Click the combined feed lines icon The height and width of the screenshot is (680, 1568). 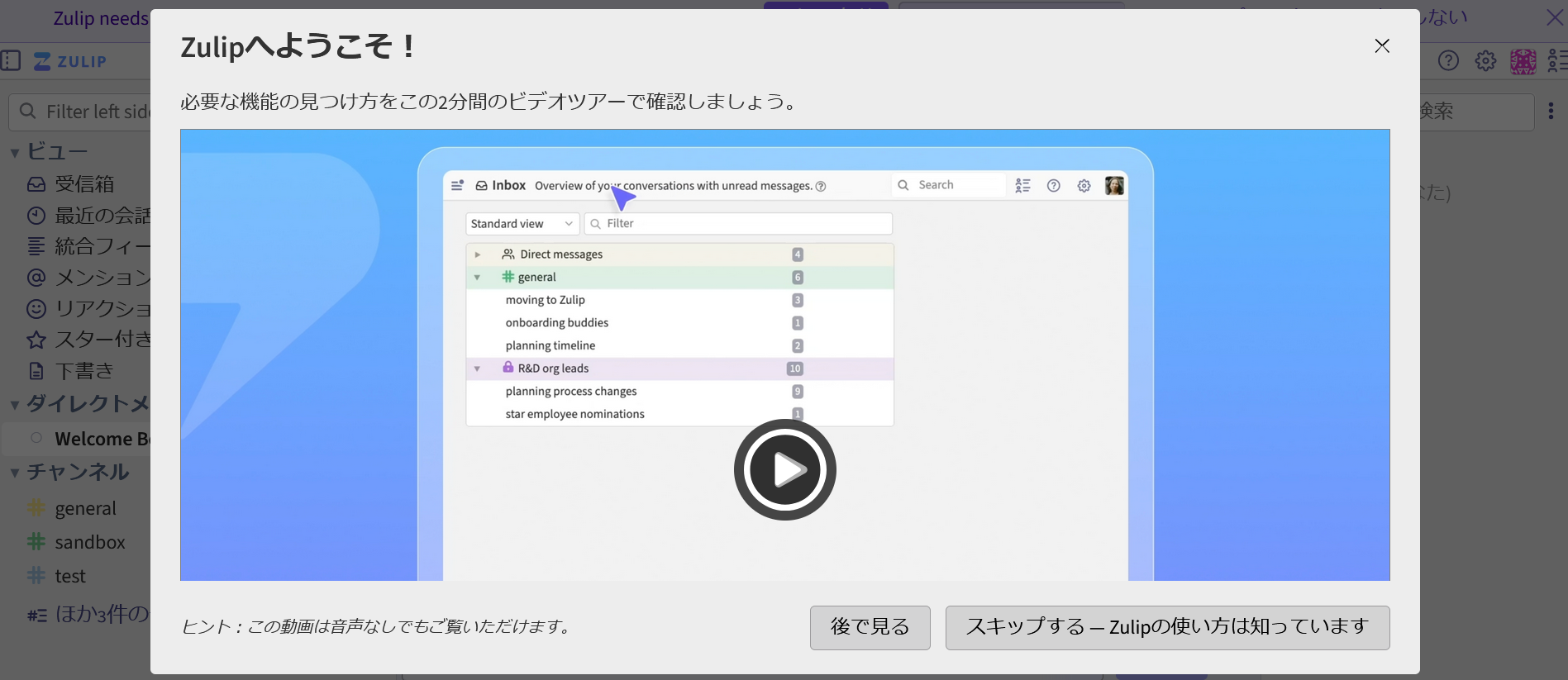(x=36, y=246)
